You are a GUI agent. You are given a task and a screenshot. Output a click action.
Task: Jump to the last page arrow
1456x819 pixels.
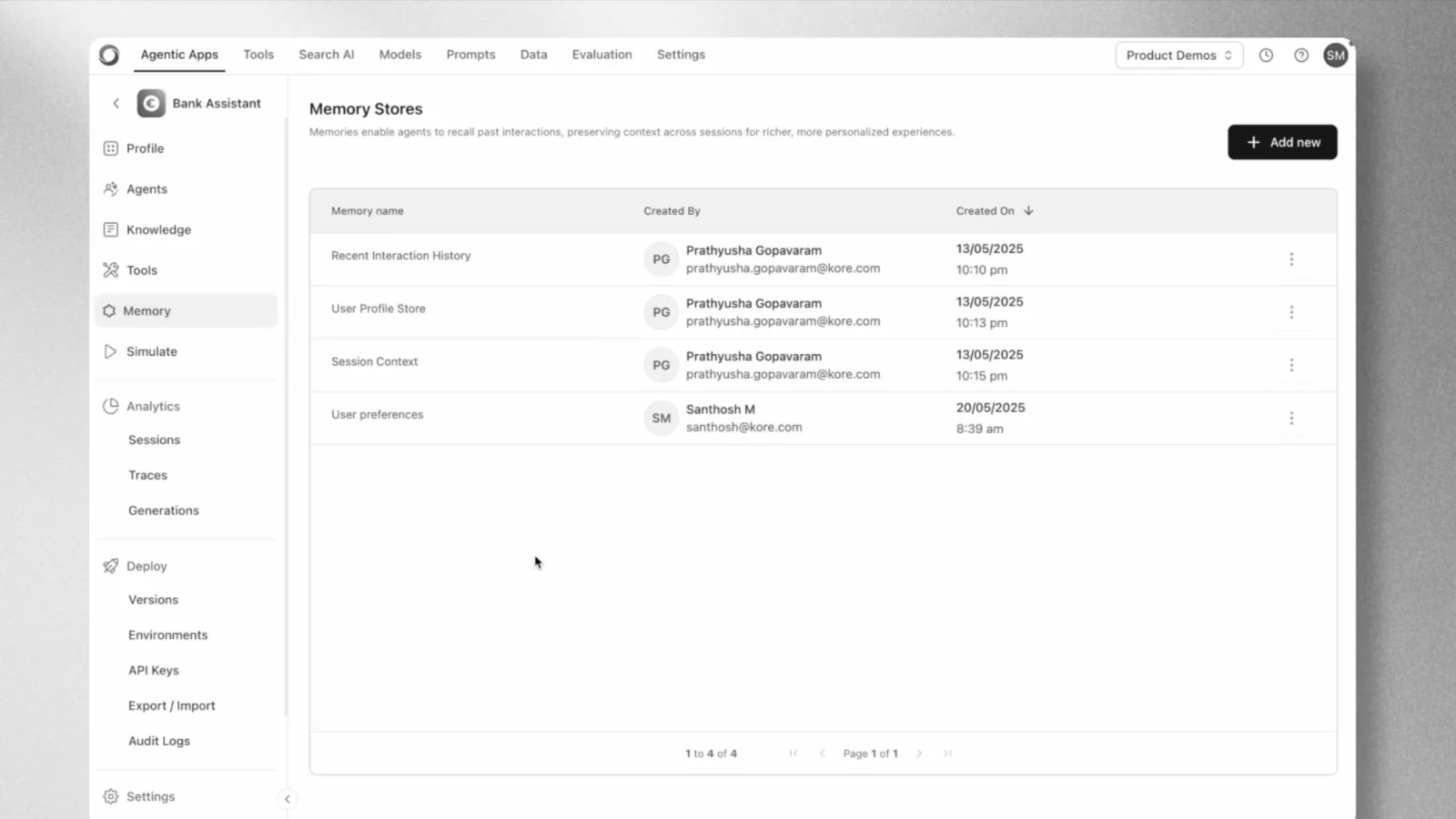click(947, 753)
